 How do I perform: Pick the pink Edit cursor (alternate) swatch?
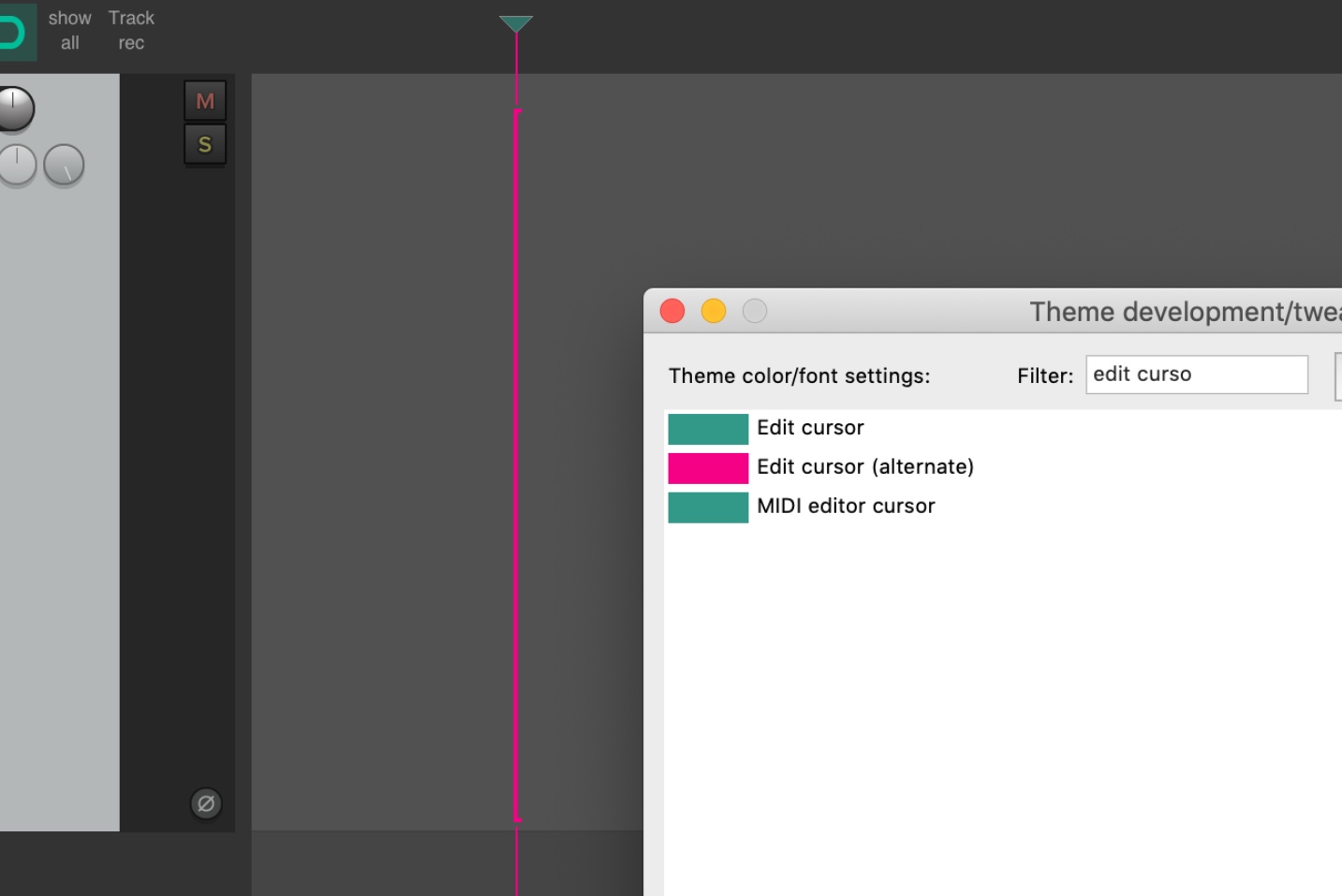pyautogui.click(x=708, y=467)
